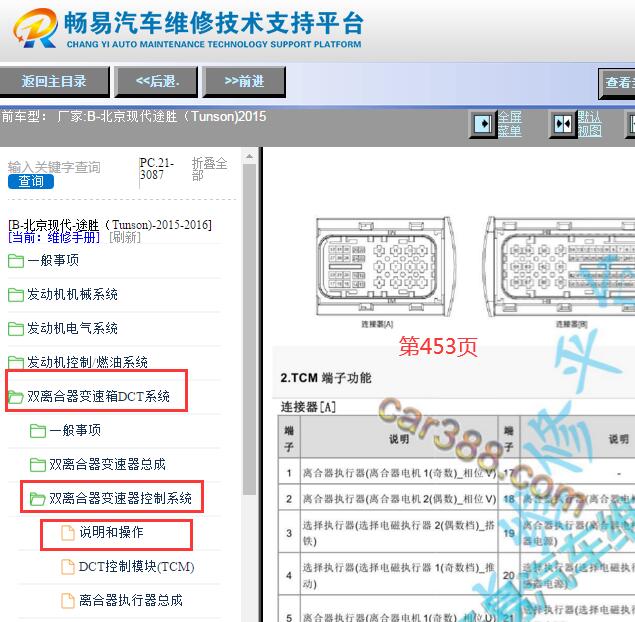The width and height of the screenshot is (635, 622).
Task: Click the 连接器[B] connector diagram
Action: 560,267
